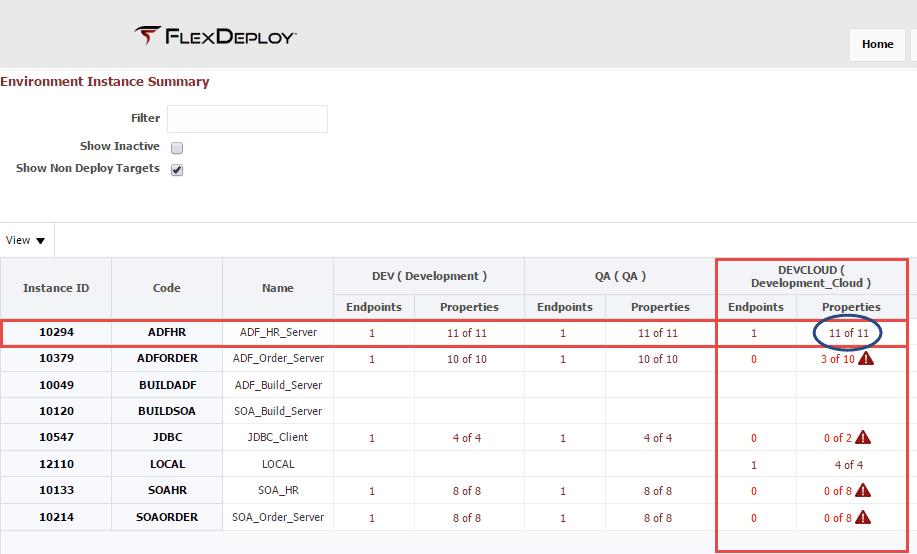Click warning icon in SOAORDER row

tap(863, 517)
